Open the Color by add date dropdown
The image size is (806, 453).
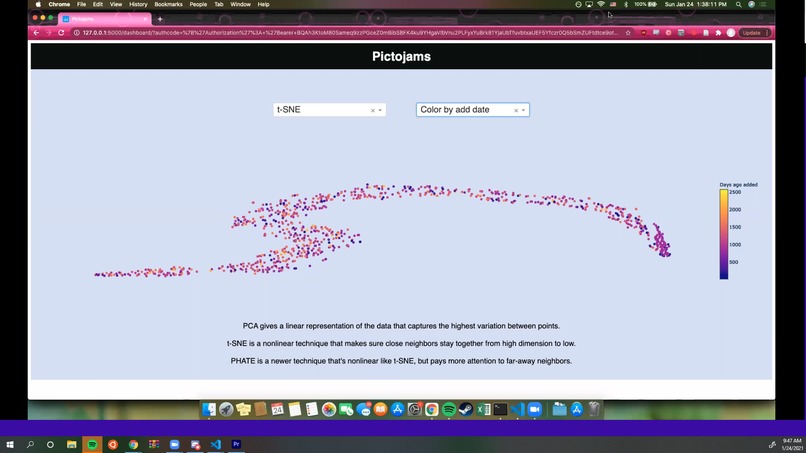[x=472, y=110]
